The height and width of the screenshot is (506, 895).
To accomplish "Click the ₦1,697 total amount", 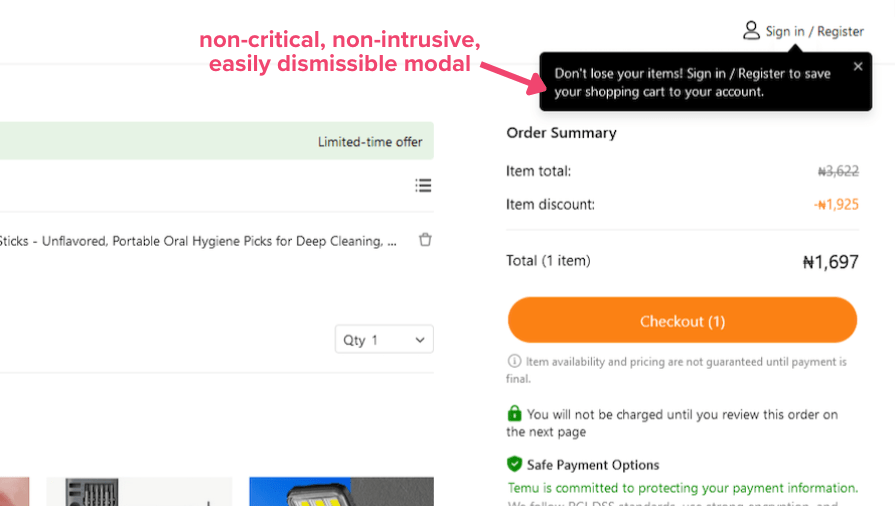I will click(830, 263).
